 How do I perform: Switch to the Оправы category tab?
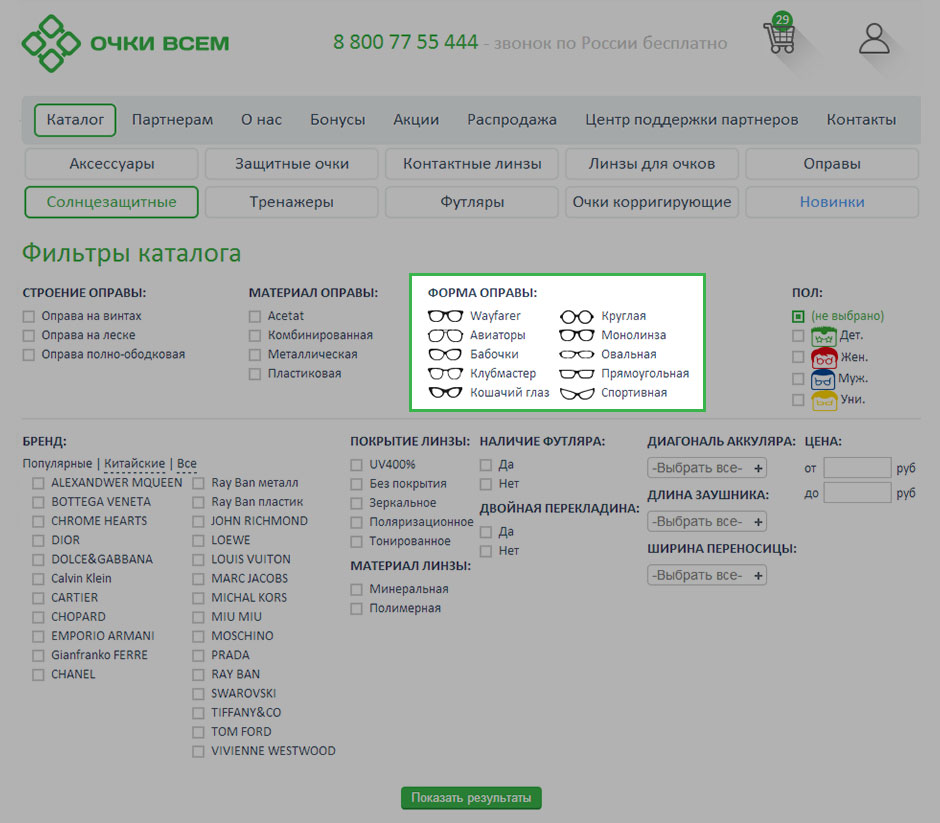tap(831, 164)
